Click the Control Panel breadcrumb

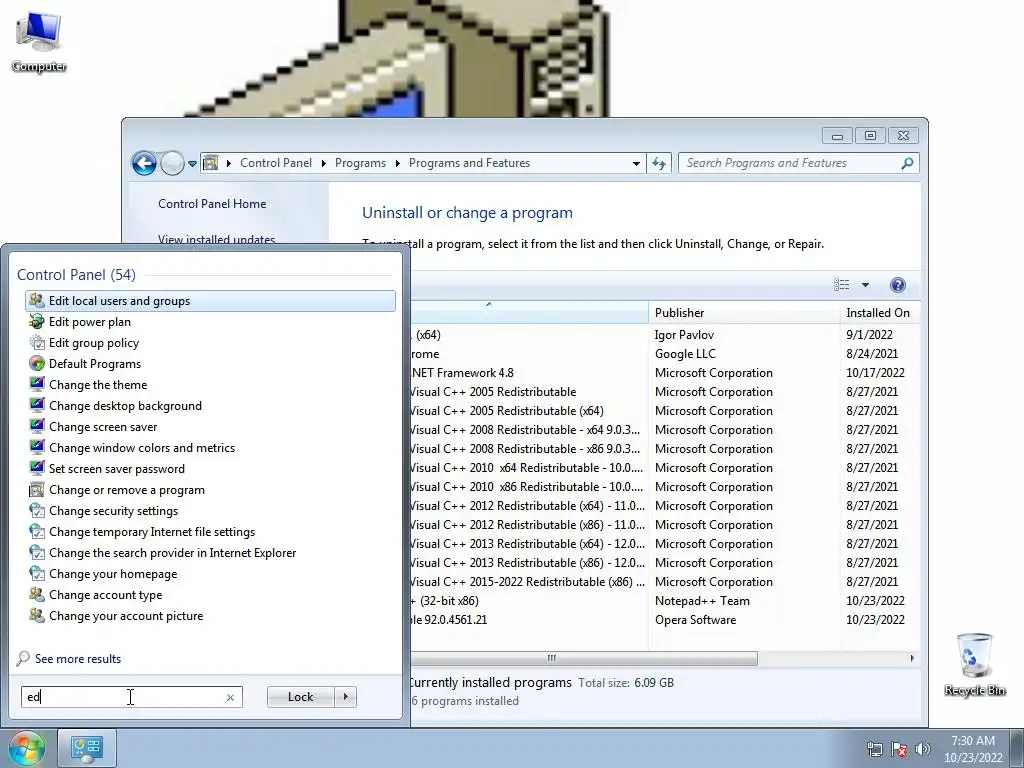click(276, 163)
